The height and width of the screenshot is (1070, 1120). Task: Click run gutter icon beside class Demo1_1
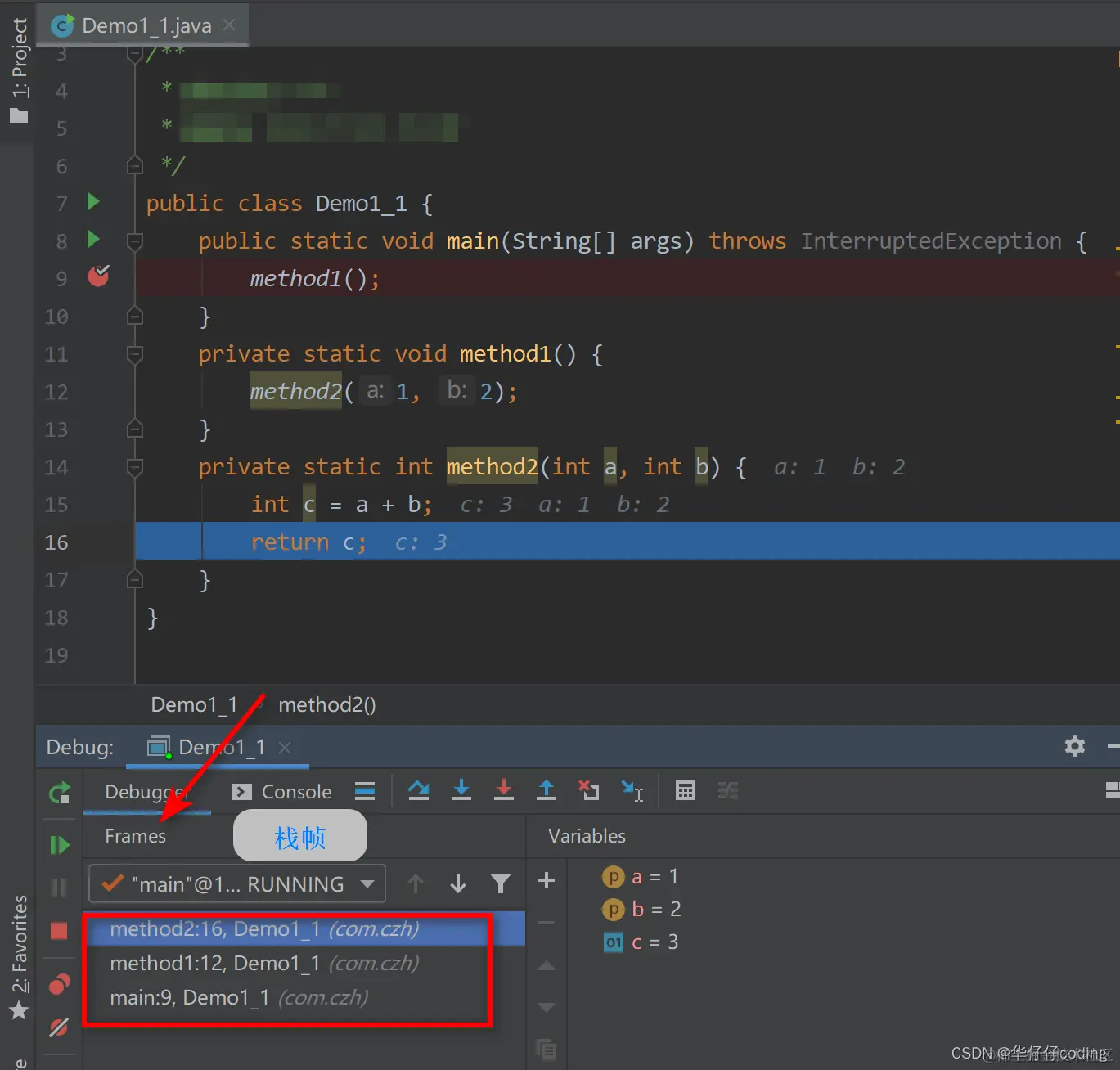pyautogui.click(x=93, y=202)
